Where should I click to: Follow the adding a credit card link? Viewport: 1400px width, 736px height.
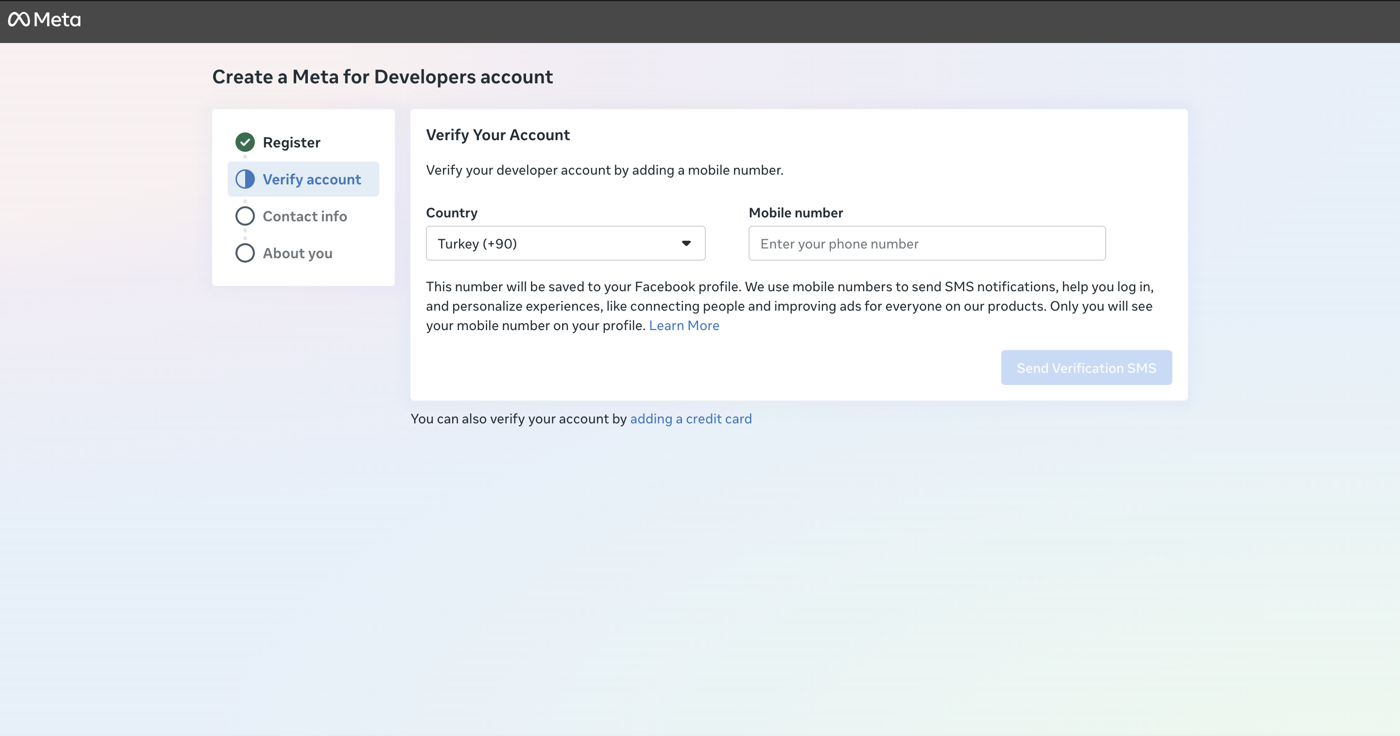(x=691, y=419)
